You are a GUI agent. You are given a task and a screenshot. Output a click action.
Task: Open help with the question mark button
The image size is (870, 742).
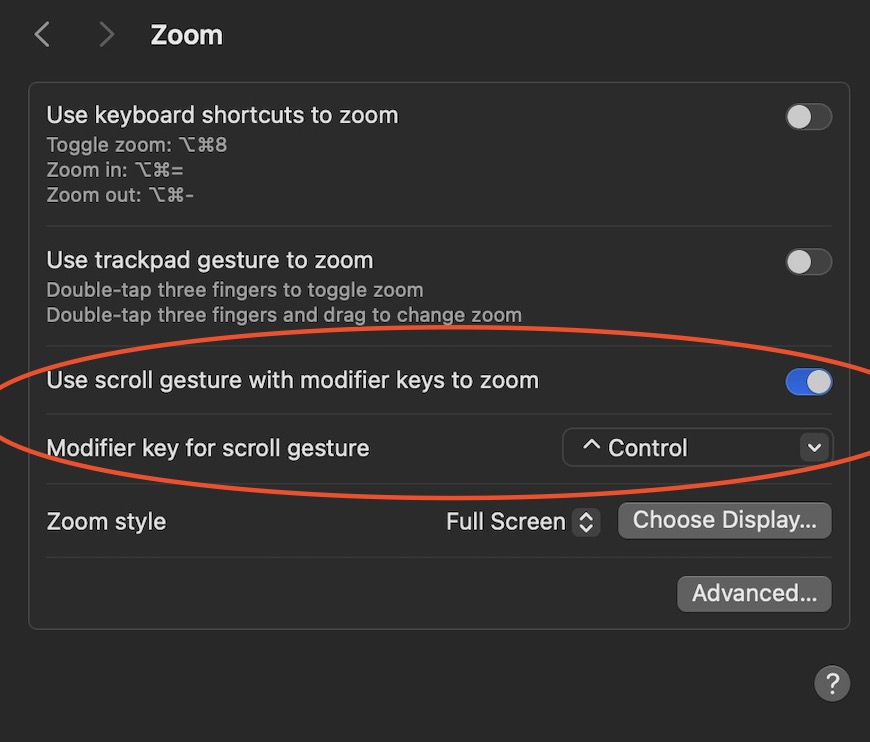click(832, 683)
